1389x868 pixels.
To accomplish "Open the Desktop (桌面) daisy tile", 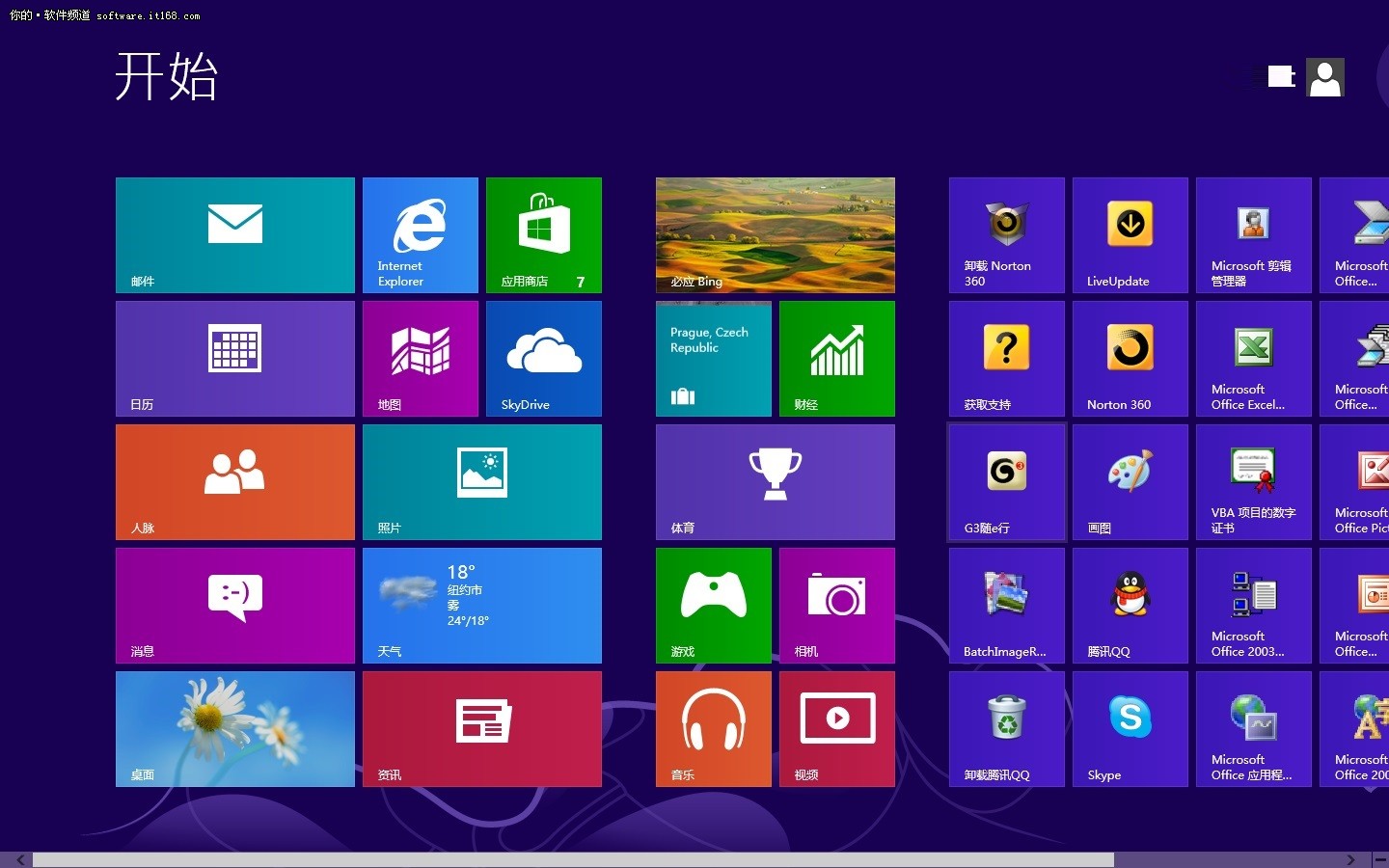I will pyautogui.click(x=235, y=729).
